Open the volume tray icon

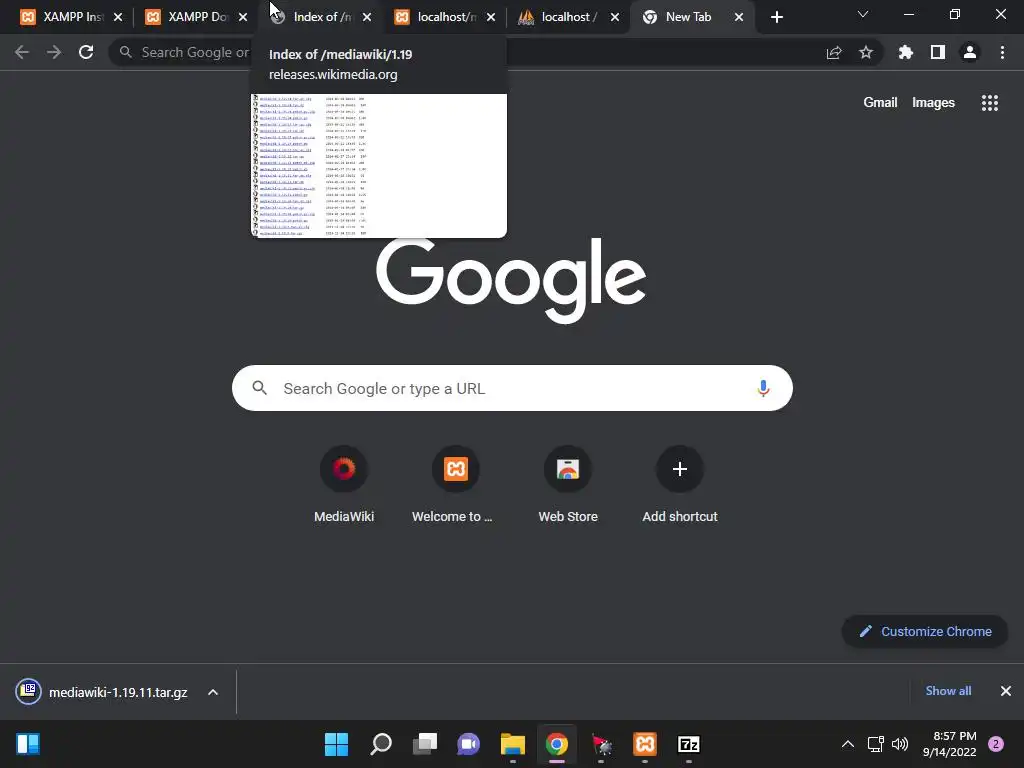pyautogui.click(x=900, y=744)
